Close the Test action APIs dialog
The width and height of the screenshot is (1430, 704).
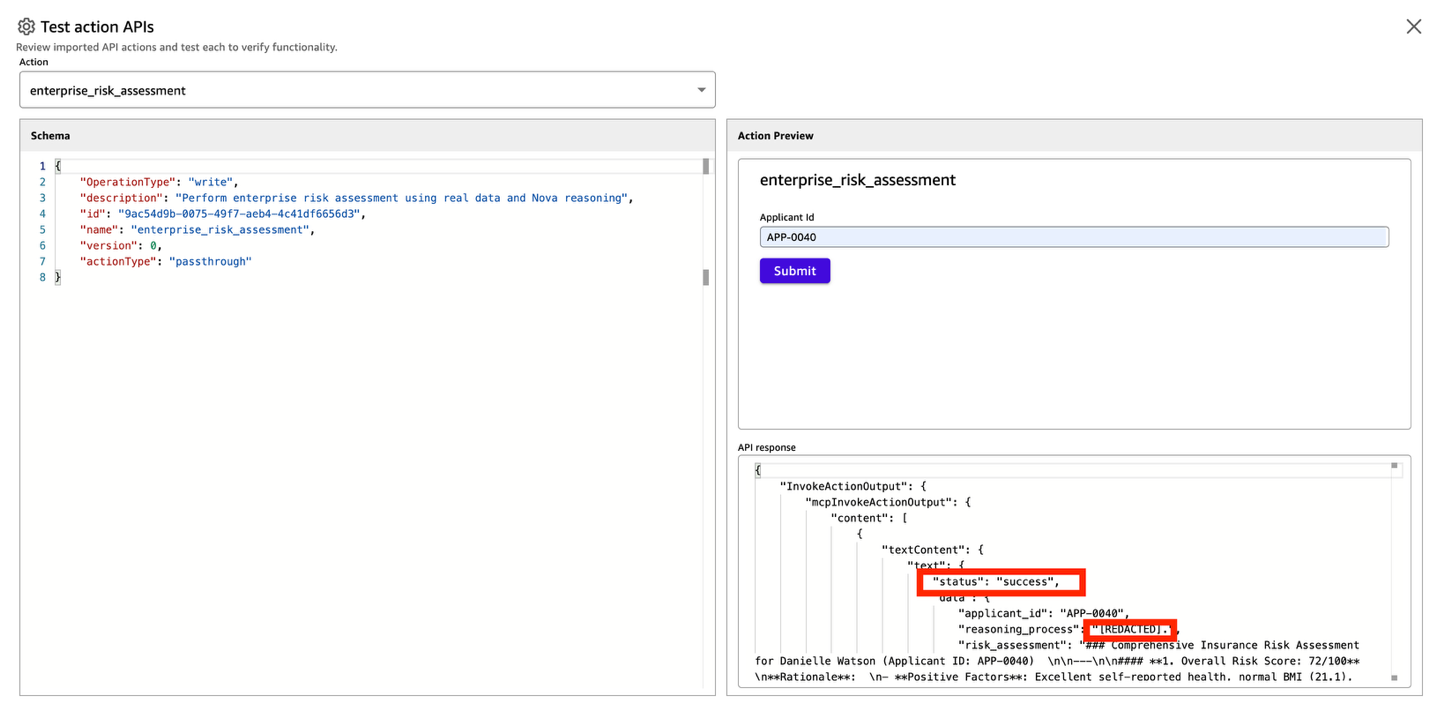click(1413, 27)
